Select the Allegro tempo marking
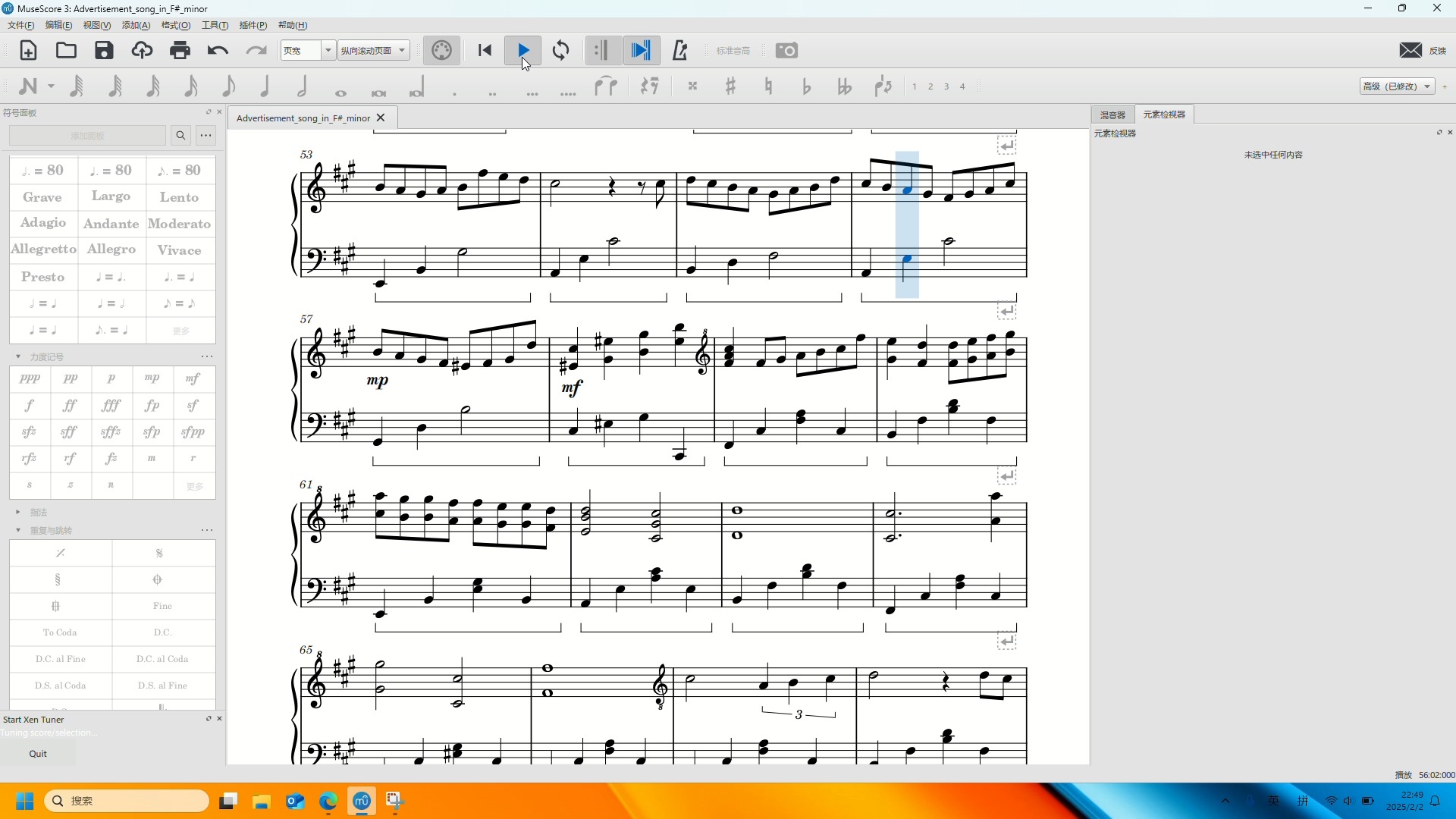This screenshot has height=819, width=1456. (111, 249)
